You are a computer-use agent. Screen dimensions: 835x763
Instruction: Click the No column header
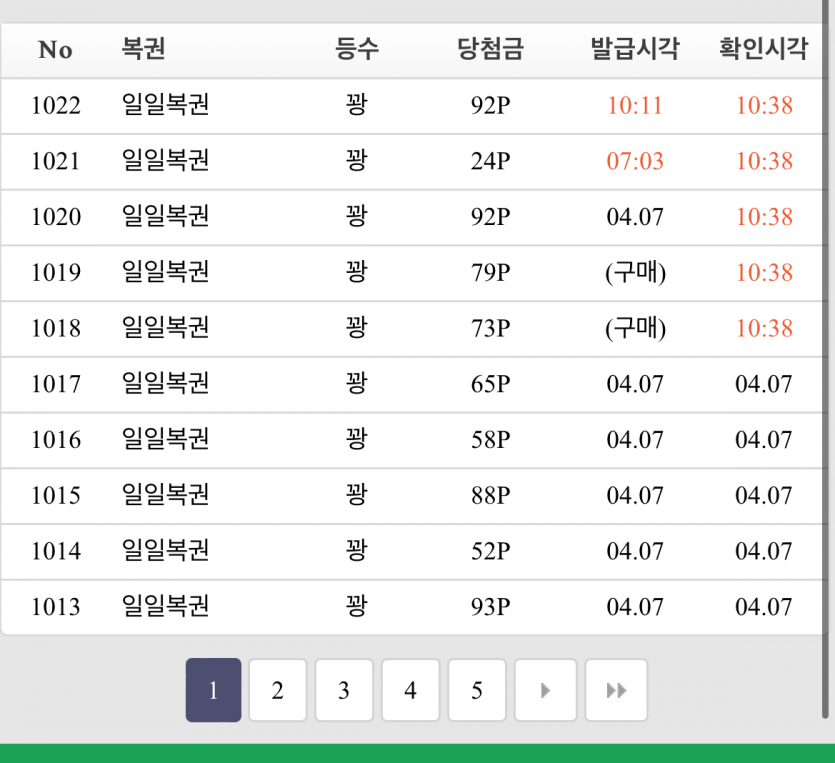pos(55,50)
